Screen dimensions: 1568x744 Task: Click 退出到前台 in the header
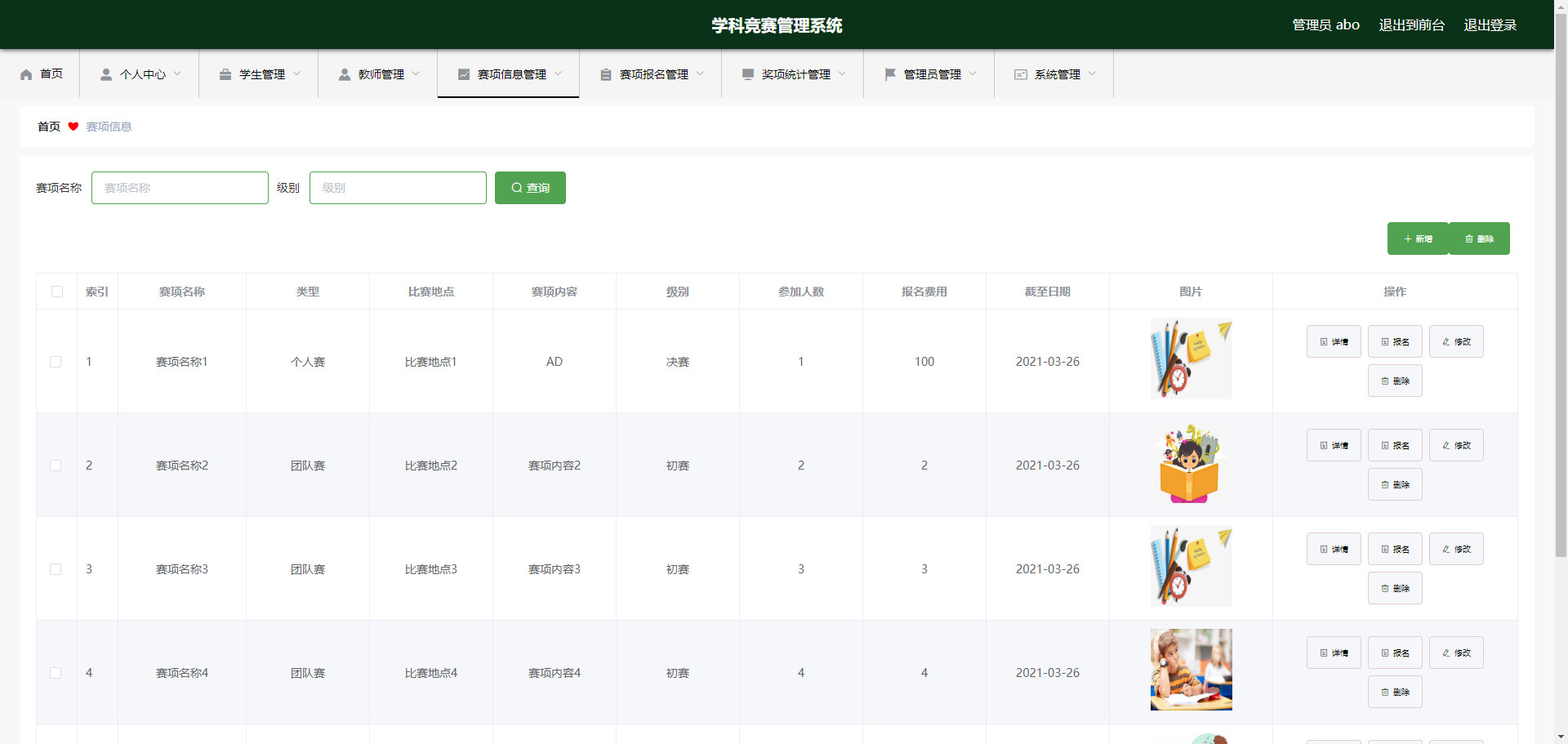(1411, 25)
